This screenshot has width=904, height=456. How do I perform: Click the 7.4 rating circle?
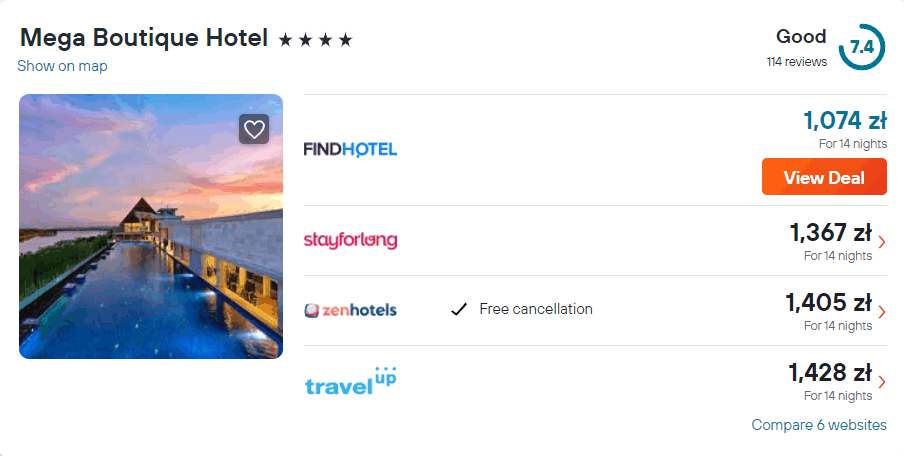coord(861,47)
